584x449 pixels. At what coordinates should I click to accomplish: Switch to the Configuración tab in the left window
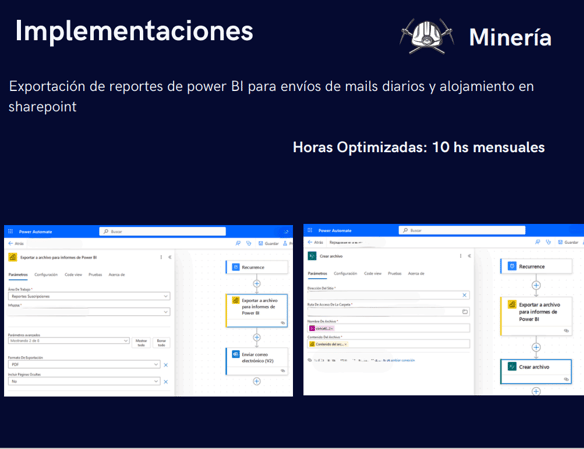(x=46, y=274)
